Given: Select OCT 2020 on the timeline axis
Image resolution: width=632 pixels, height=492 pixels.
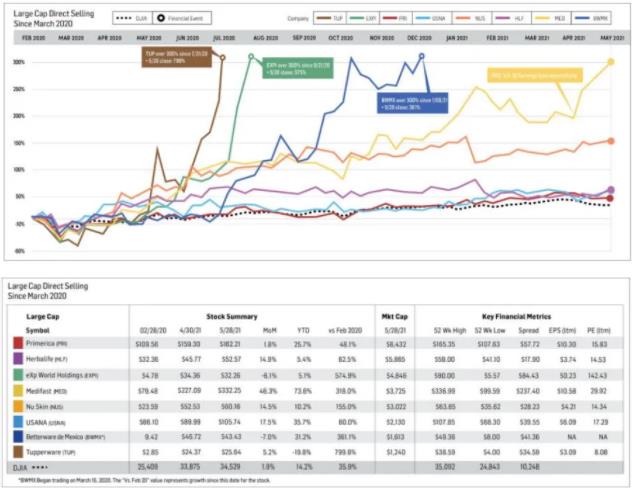Looking at the screenshot, I should [x=341, y=38].
